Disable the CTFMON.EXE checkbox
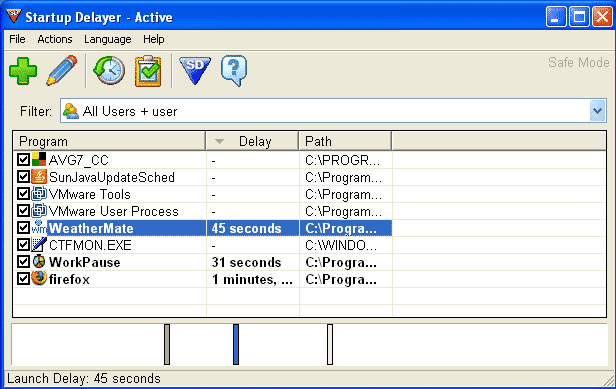The height and width of the screenshot is (389, 616). [x=24, y=244]
